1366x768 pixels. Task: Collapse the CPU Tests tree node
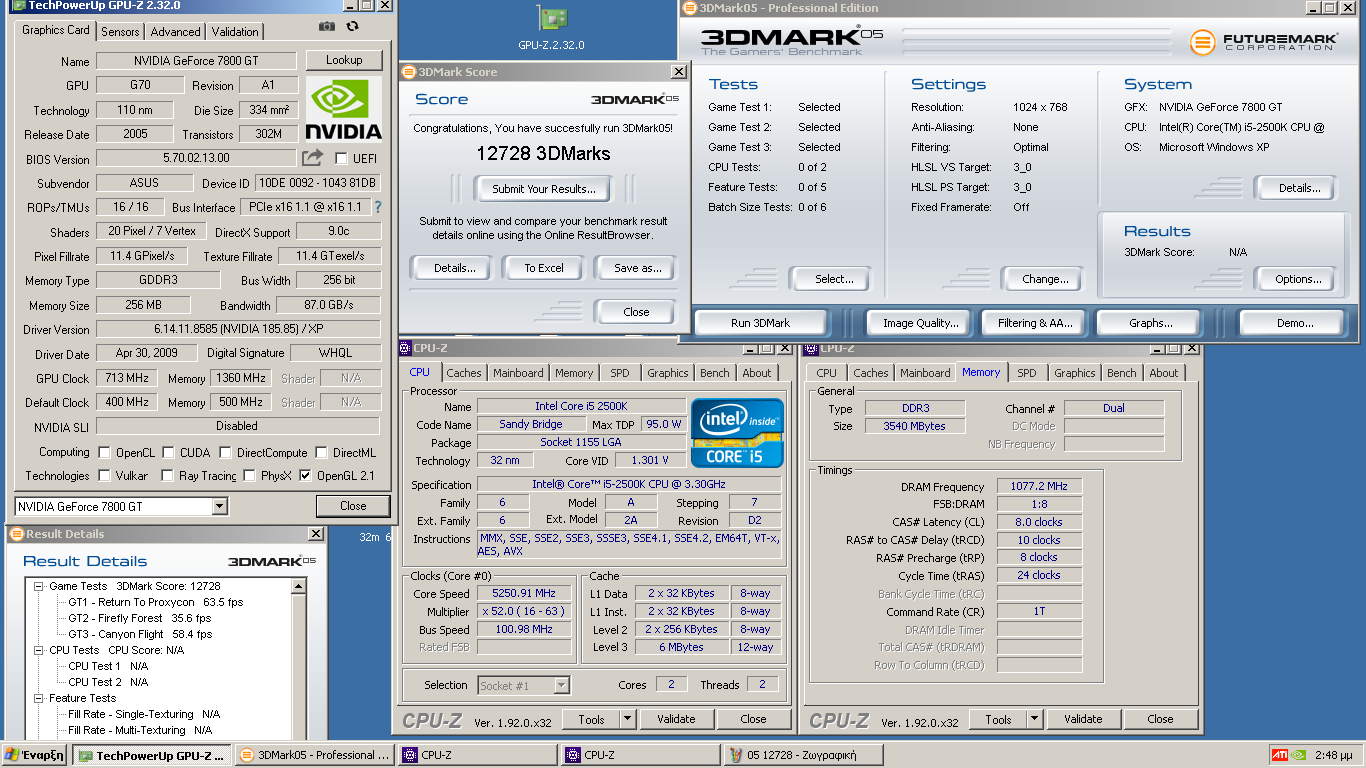click(38, 650)
